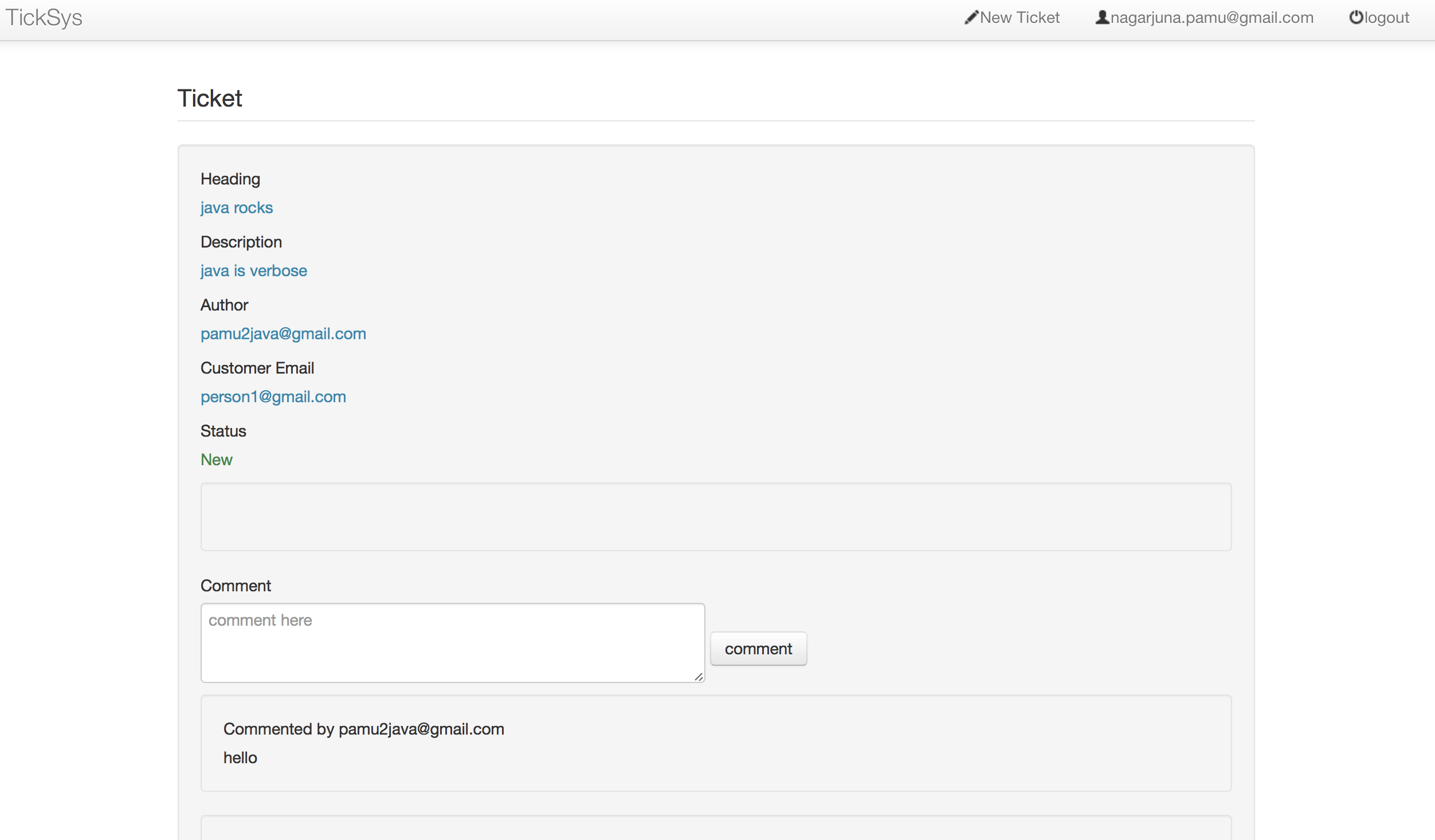This screenshot has height=840, width=1435.
Task: Click the 'Commented by pamu2java@gmail.com' line
Action: 363,729
